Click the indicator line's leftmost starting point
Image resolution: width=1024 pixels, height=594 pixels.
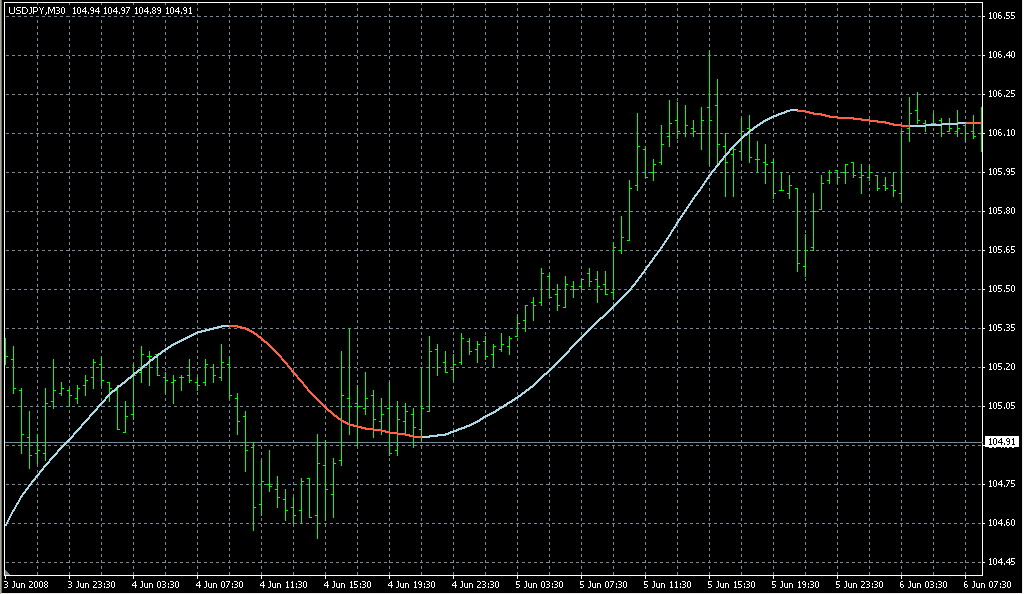coord(6,524)
